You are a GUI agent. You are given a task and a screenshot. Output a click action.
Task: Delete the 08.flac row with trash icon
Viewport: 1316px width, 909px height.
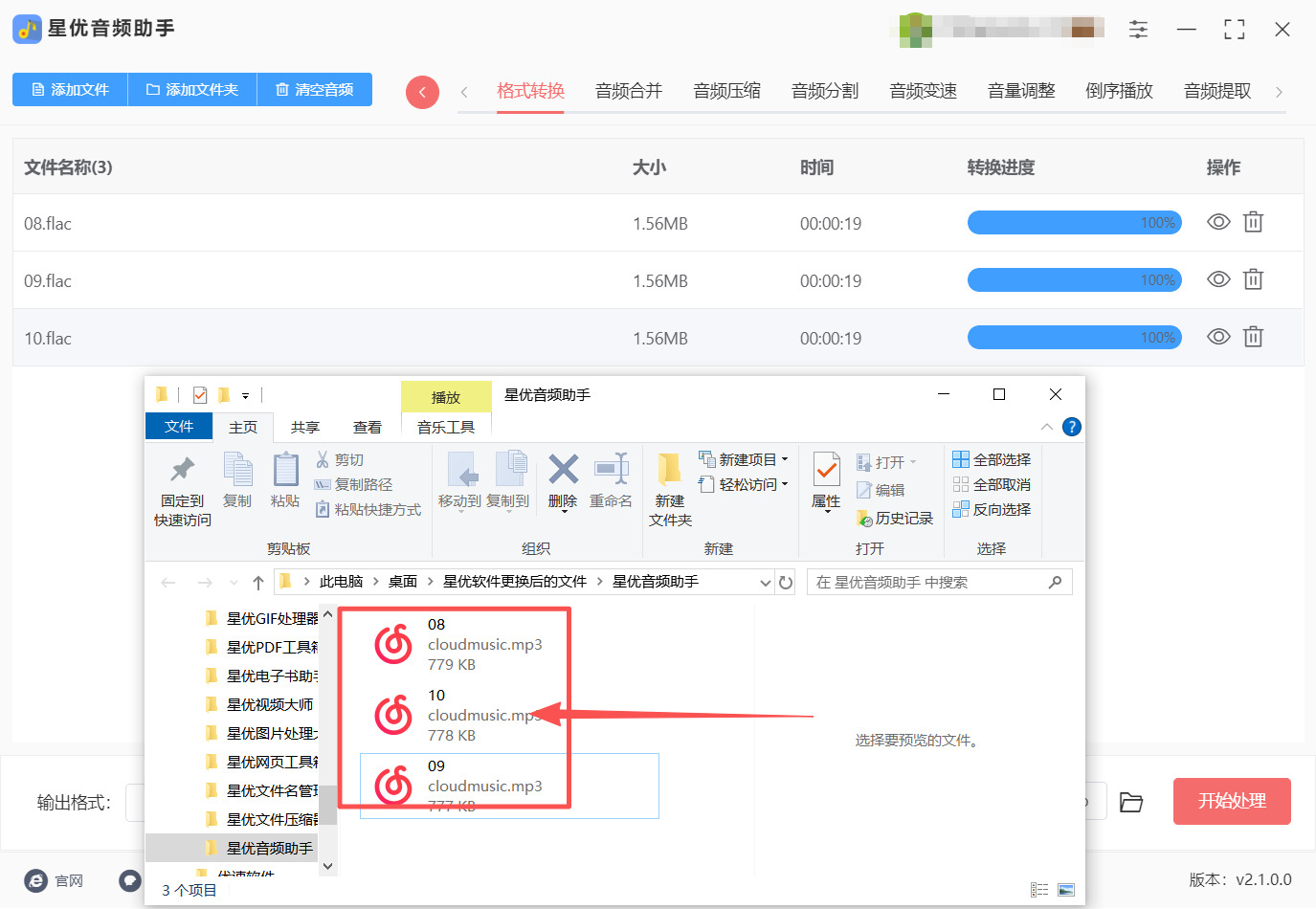pyautogui.click(x=1253, y=222)
